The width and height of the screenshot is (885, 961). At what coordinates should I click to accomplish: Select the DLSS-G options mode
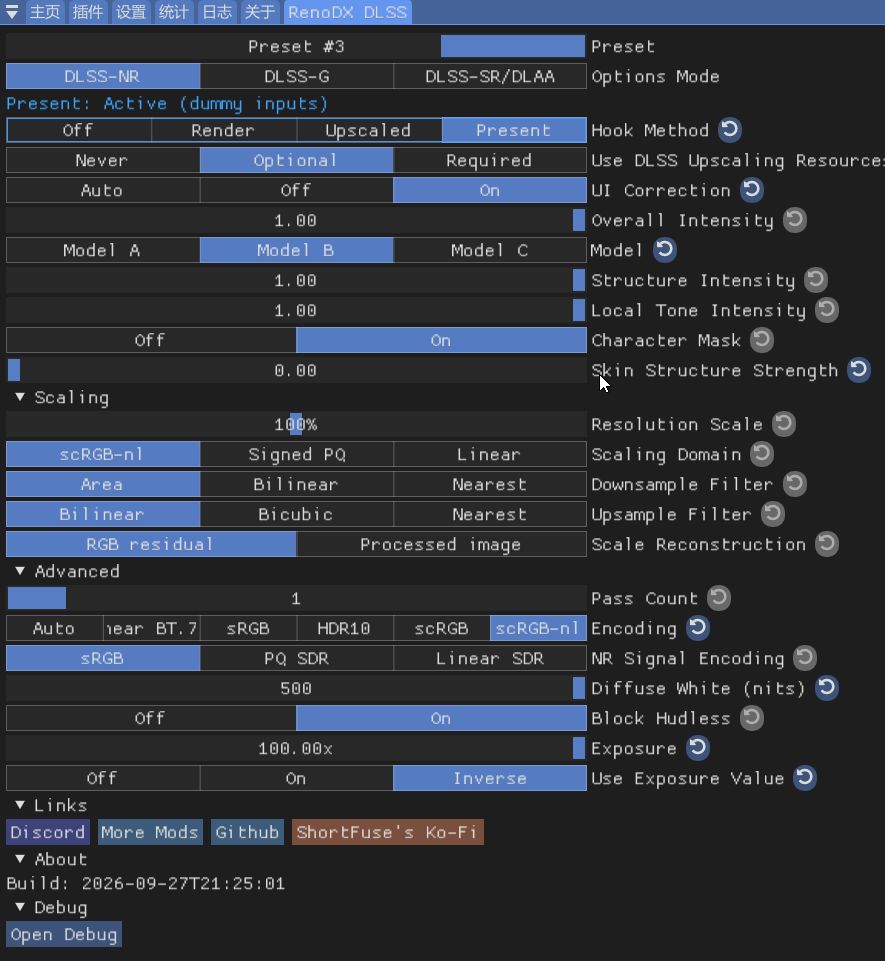[297, 77]
